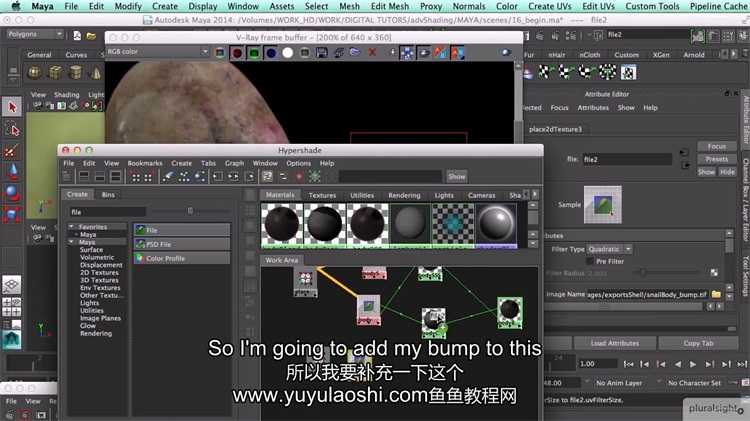Switch to Utilities tab in Hypershade

pos(362,195)
